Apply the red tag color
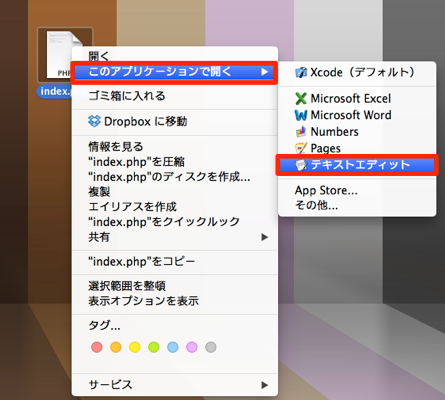The image size is (445, 400). pyautogui.click(x=97, y=347)
